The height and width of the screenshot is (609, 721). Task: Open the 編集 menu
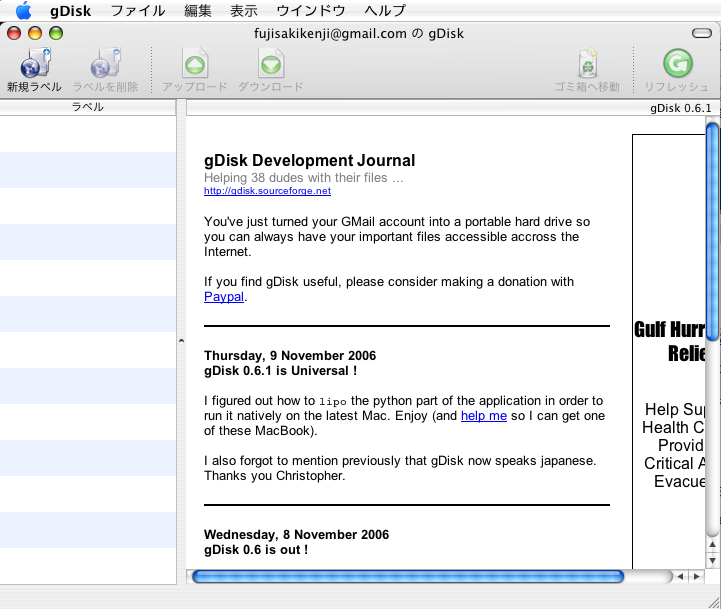[198, 11]
